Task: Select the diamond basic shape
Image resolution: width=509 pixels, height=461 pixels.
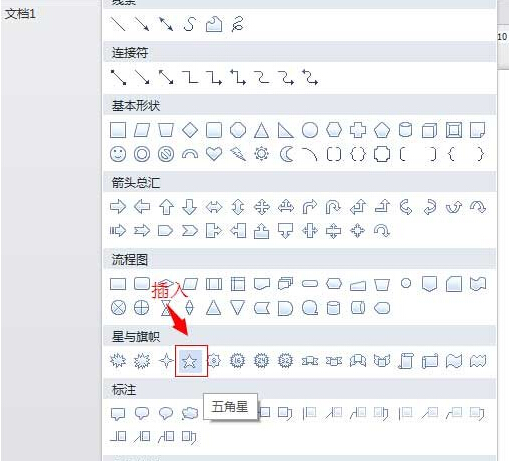Action: 190,130
